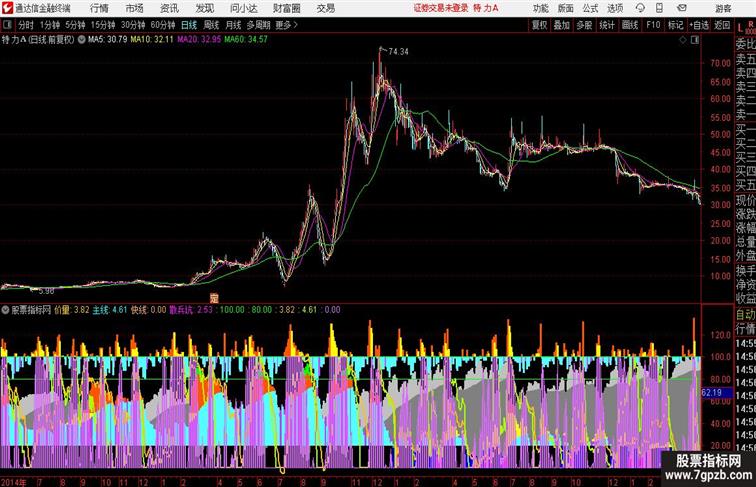This screenshot has height=487, width=756.
Task: Open the main chart indicator dropdown arrow
Action: 81,40
